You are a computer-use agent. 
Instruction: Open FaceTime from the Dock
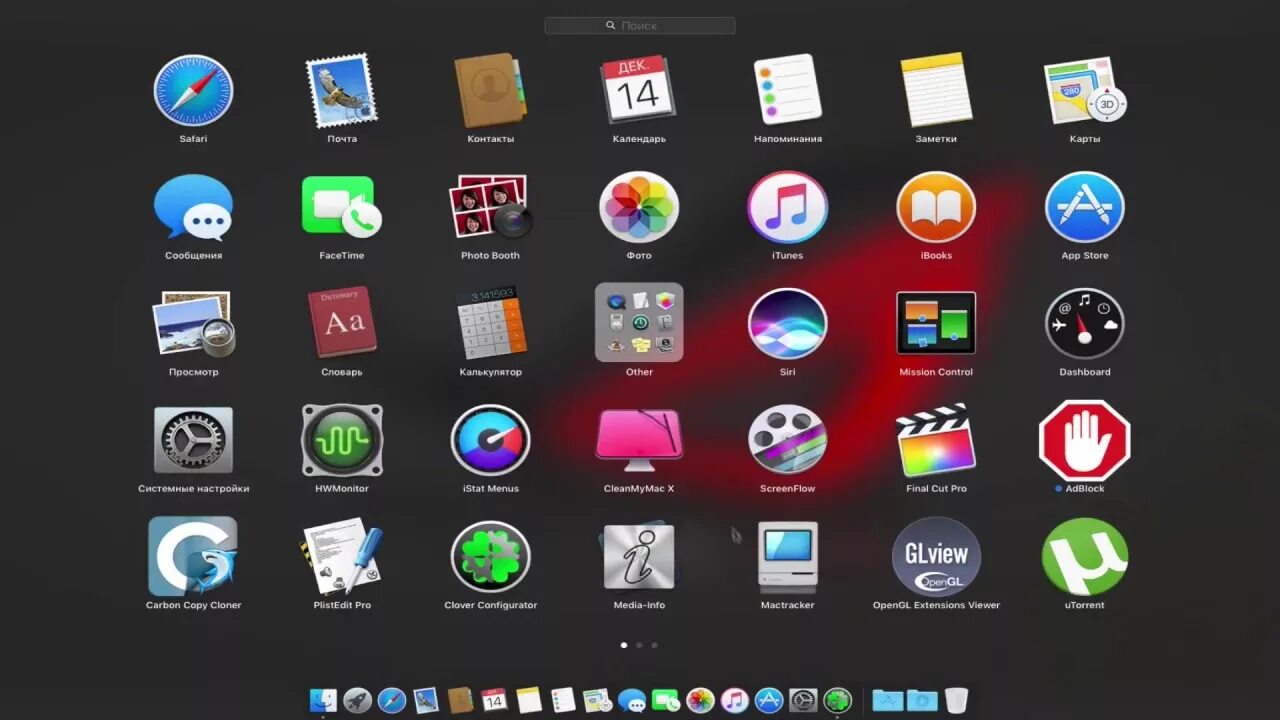665,700
